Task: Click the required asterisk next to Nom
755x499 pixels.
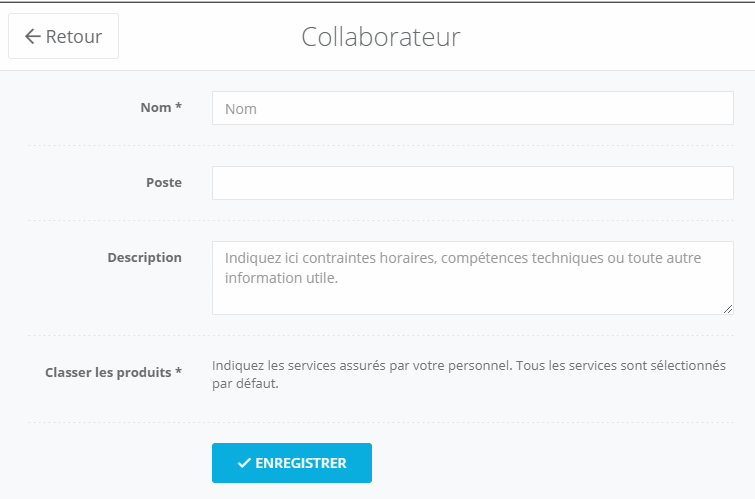Action: [x=179, y=106]
